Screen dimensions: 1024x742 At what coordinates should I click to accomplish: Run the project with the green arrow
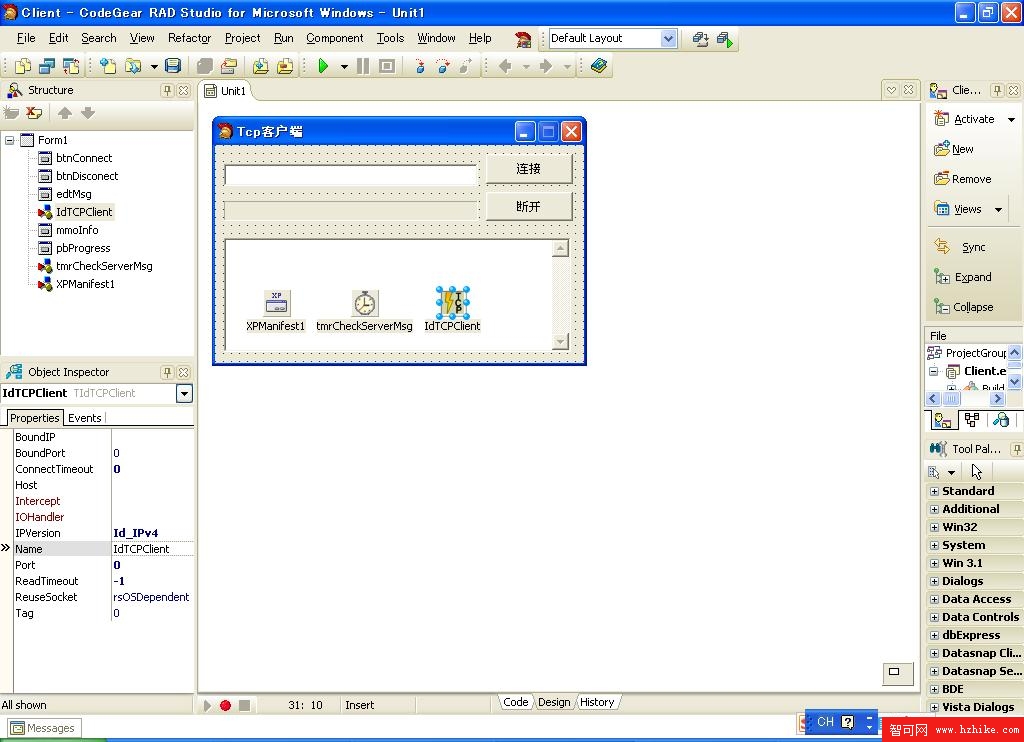tap(323, 66)
